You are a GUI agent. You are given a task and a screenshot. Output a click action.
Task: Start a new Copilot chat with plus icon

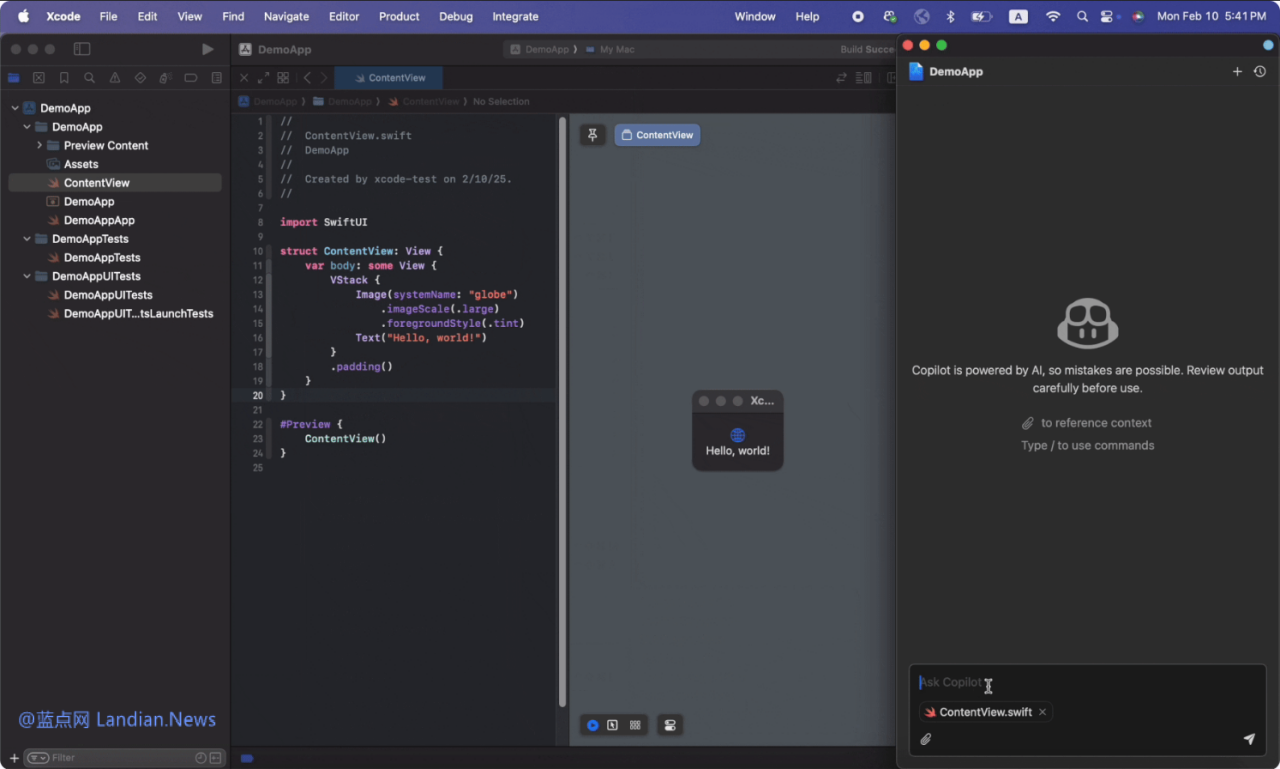pos(1237,71)
